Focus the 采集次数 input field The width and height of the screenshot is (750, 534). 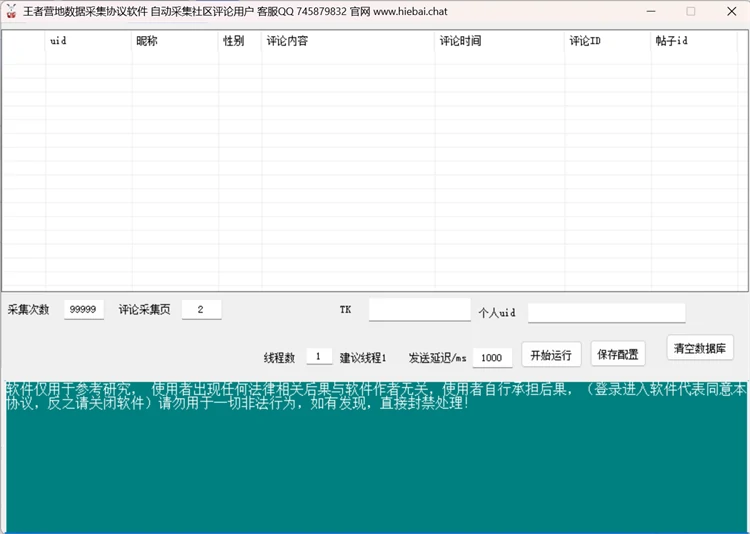84,309
